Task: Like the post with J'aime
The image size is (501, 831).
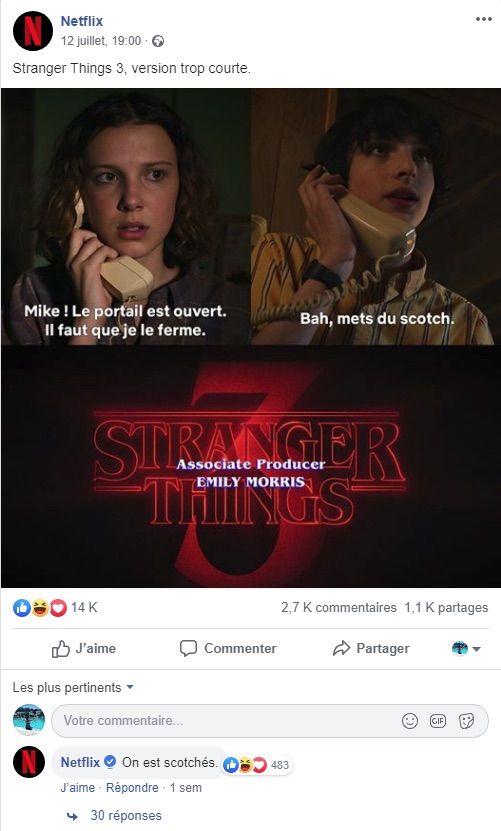Action: (84, 649)
